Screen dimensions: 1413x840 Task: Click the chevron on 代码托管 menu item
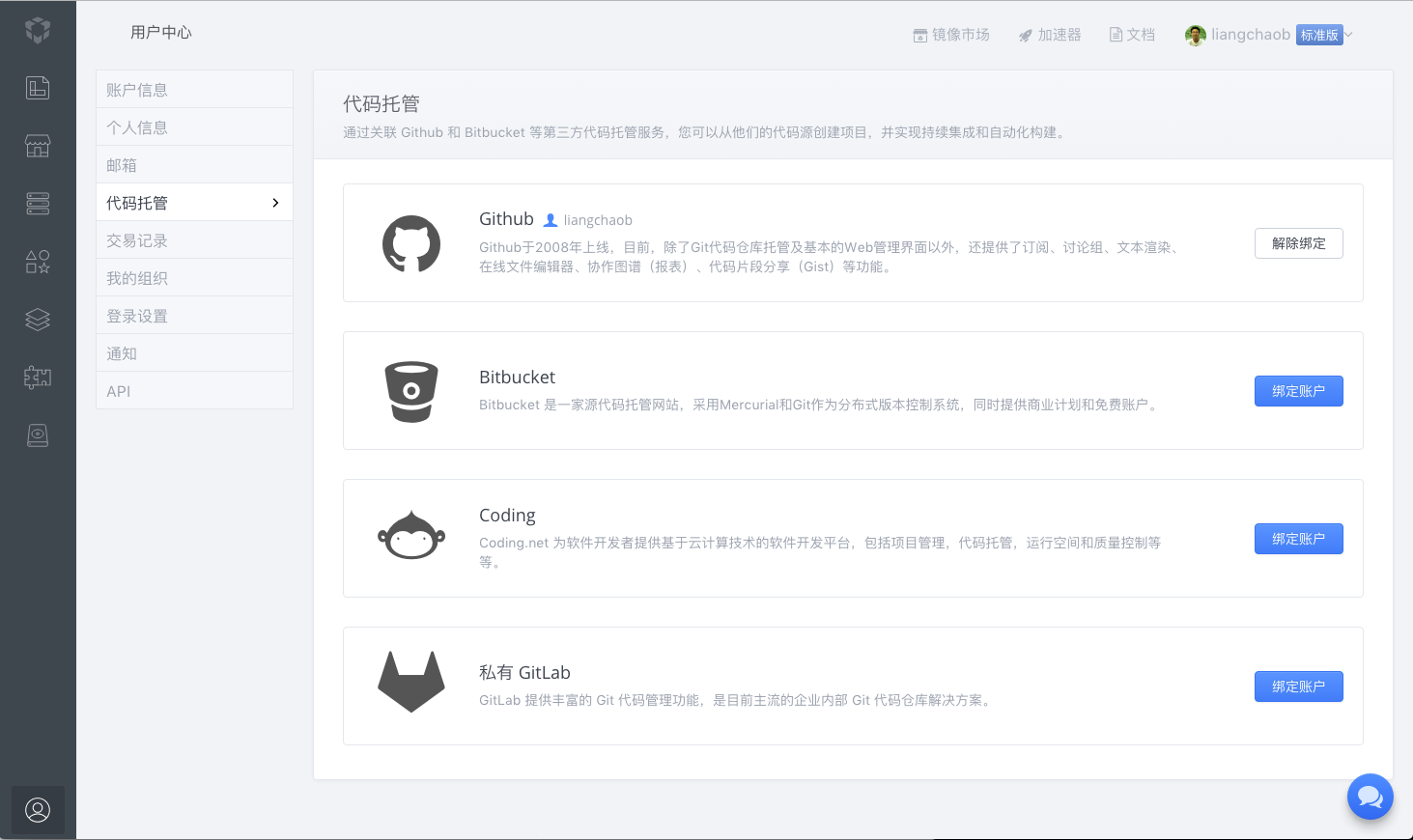pyautogui.click(x=275, y=203)
